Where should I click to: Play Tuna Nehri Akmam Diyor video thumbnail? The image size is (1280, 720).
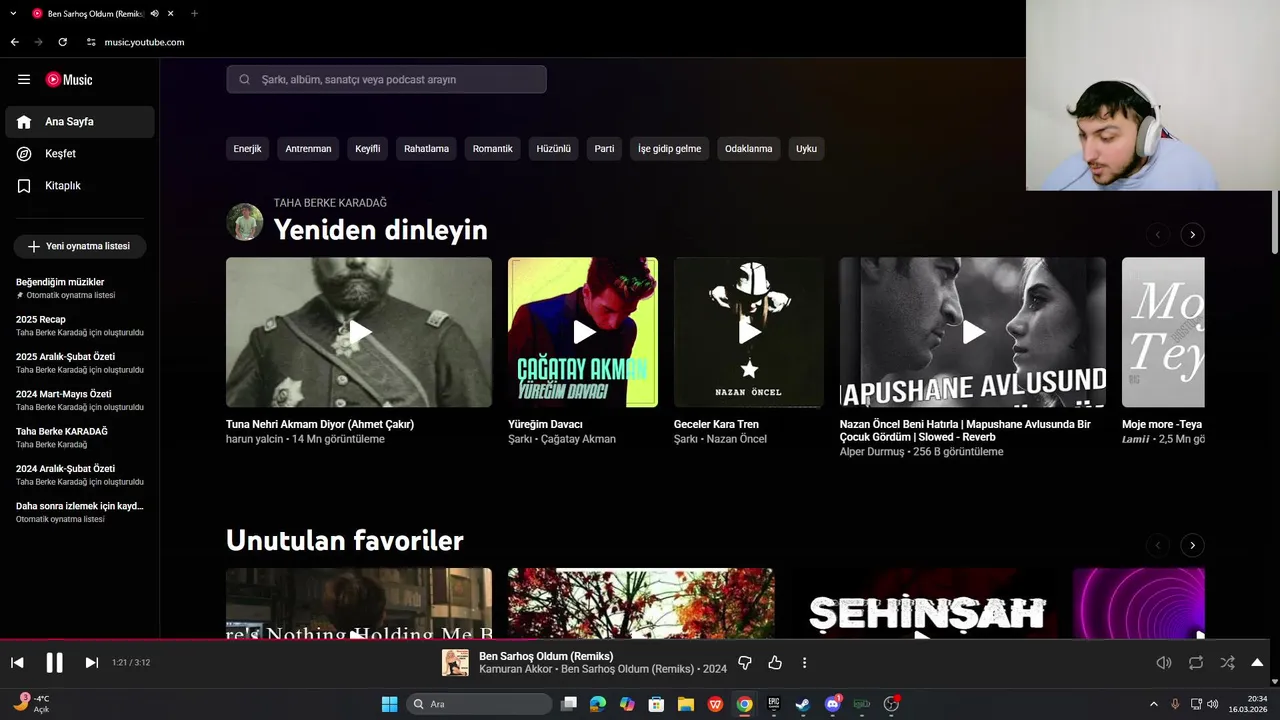[359, 332]
